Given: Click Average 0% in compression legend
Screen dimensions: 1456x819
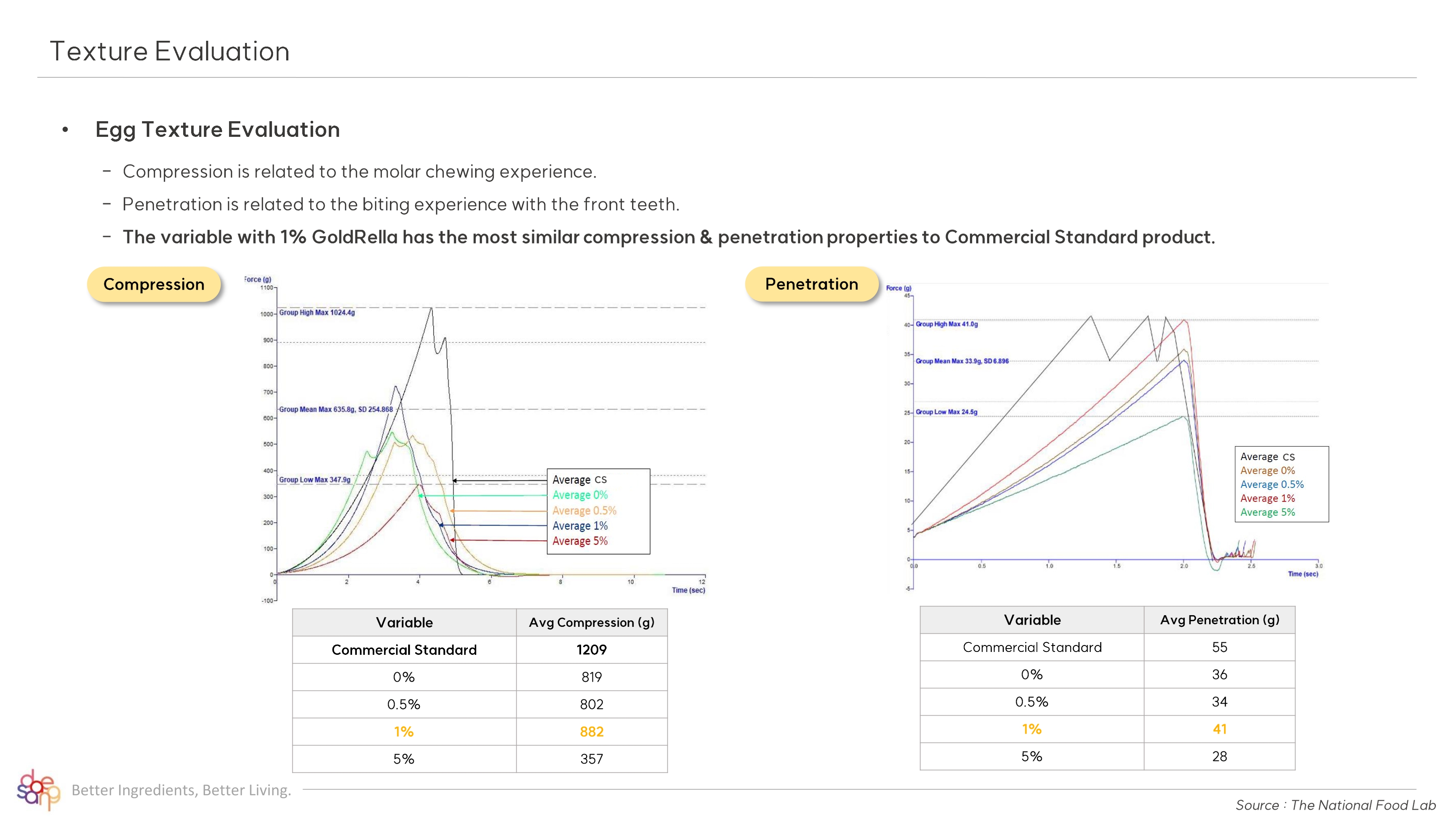Looking at the screenshot, I should (x=579, y=495).
